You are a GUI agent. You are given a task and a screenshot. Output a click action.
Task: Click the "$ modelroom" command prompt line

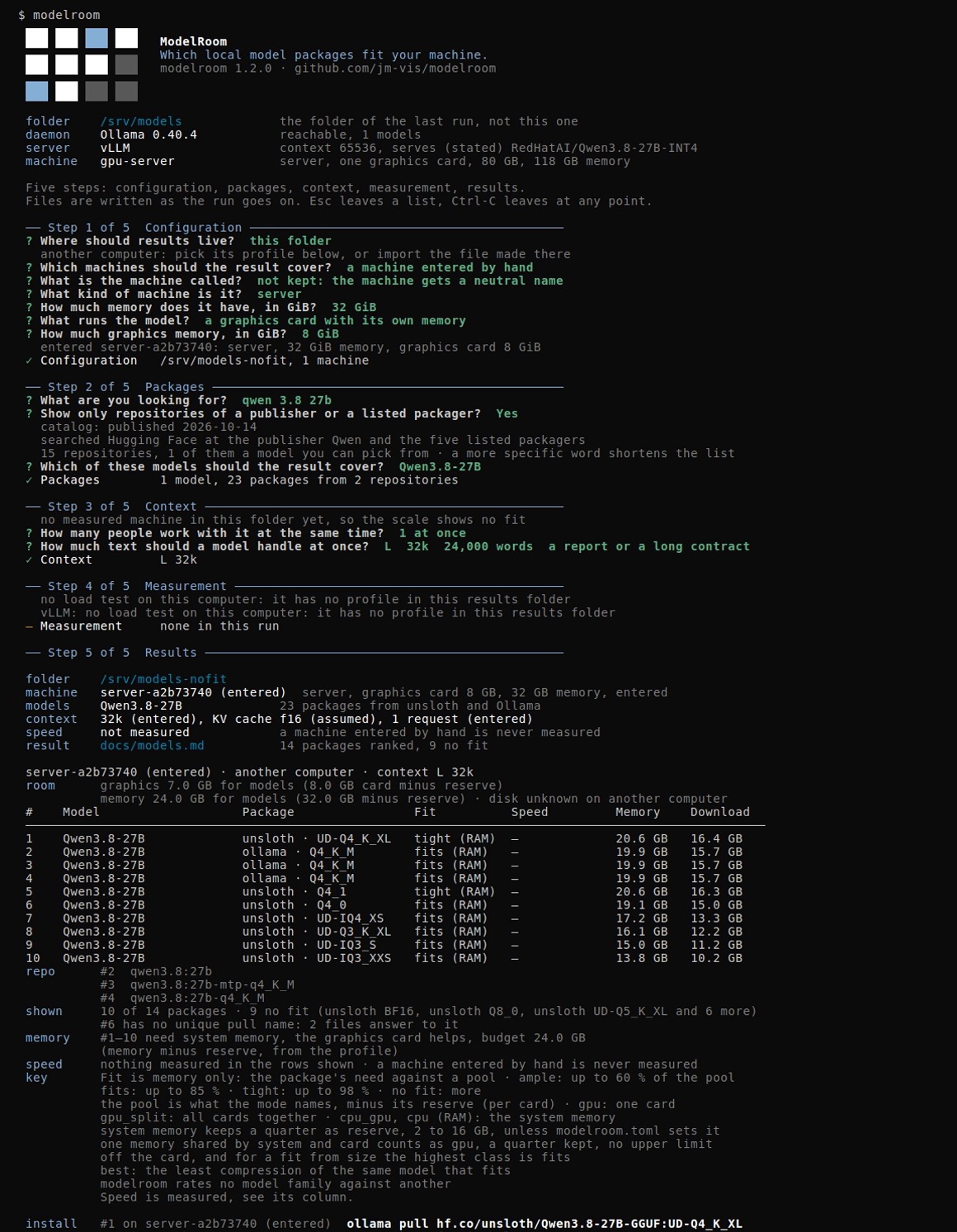[x=59, y=15]
